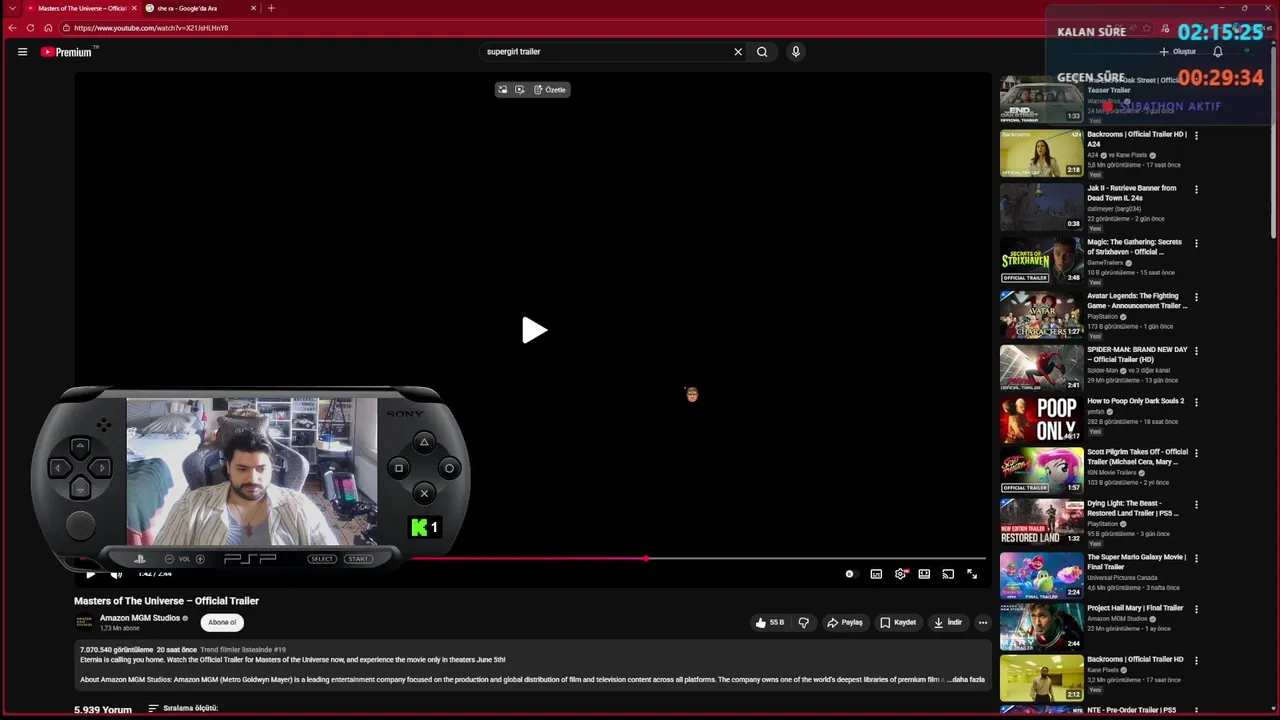Open the tab list dropdown arrow

12,8
